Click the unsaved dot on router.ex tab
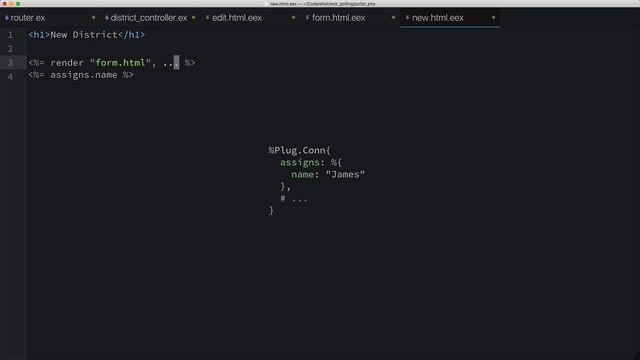This screenshot has height=360, width=640. point(93,18)
